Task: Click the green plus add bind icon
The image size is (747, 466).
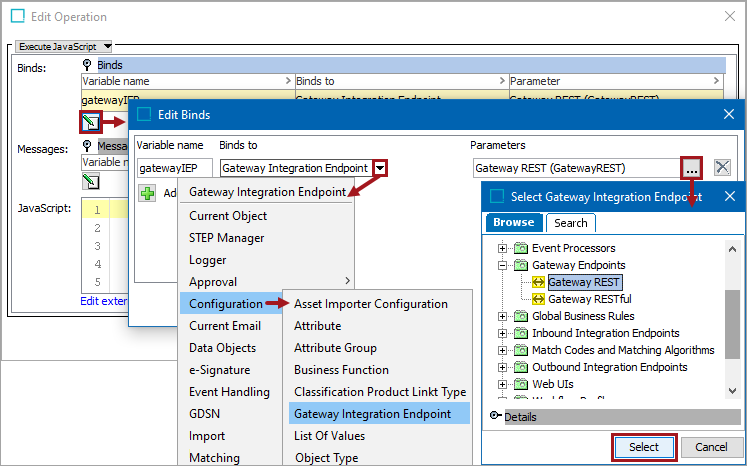Action: point(147,192)
